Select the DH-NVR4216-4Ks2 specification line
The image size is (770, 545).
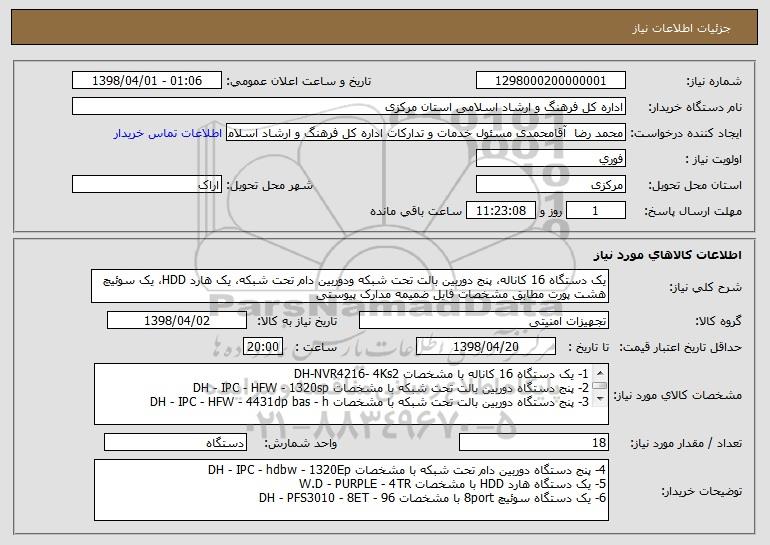[x=441, y=374]
